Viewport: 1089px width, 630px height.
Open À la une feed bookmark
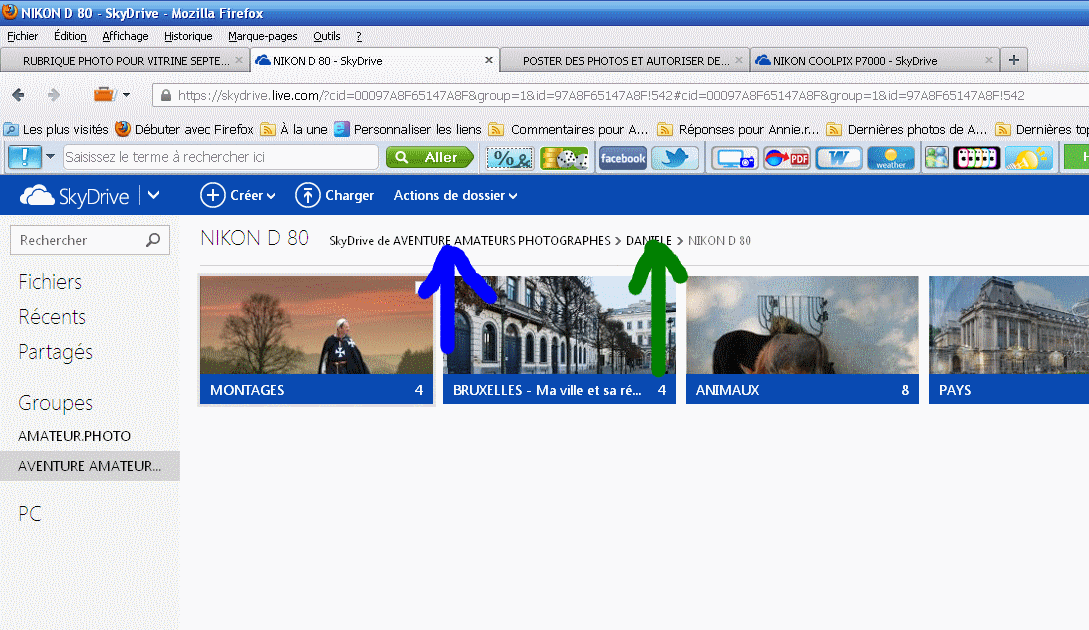pyautogui.click(x=294, y=129)
